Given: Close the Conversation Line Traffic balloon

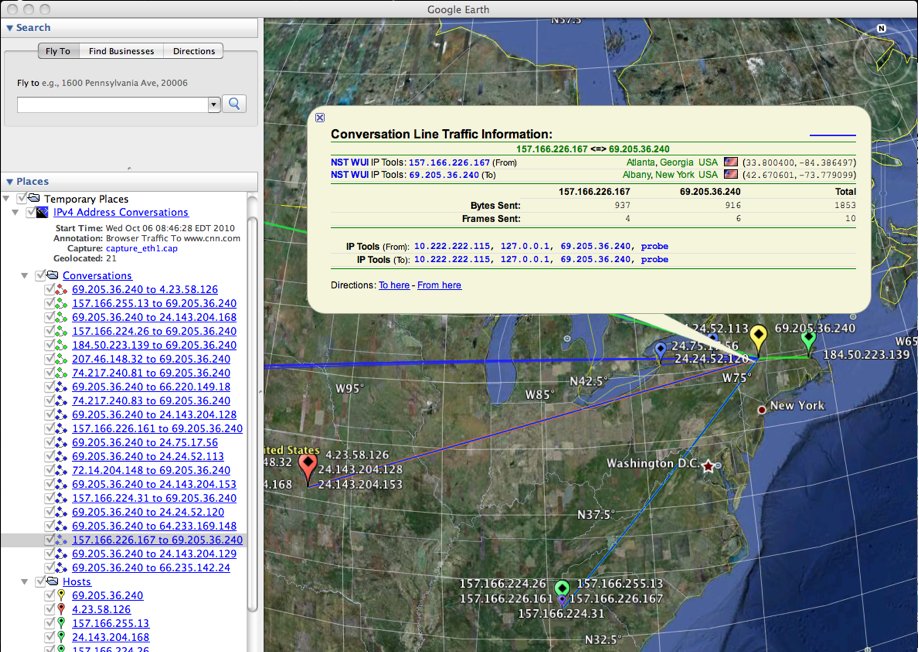Looking at the screenshot, I should (320, 118).
